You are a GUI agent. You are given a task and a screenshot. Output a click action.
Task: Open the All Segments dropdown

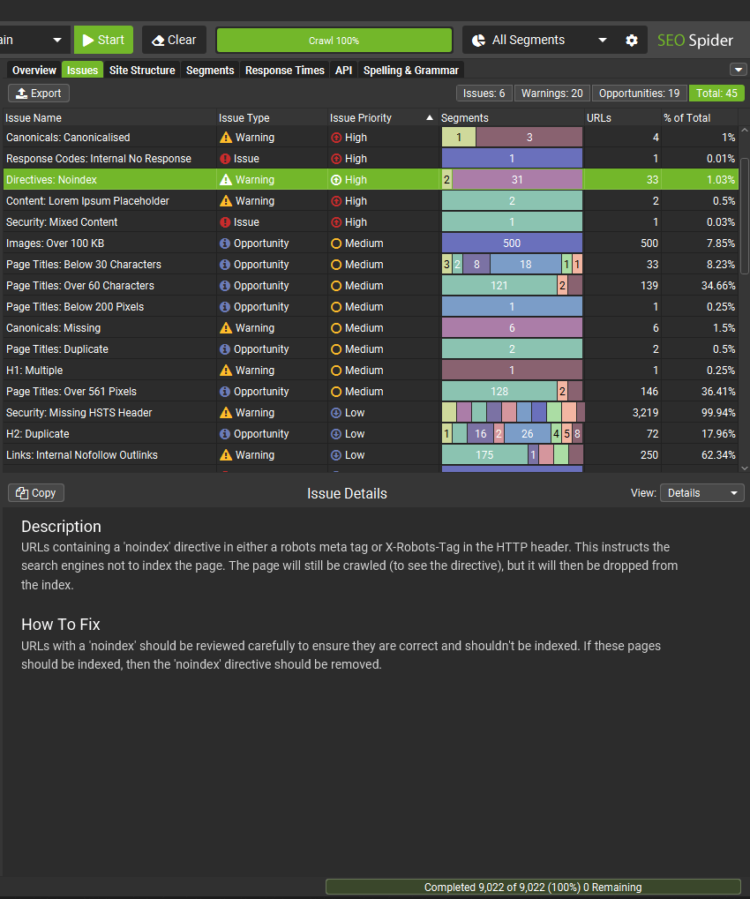pyautogui.click(x=540, y=40)
